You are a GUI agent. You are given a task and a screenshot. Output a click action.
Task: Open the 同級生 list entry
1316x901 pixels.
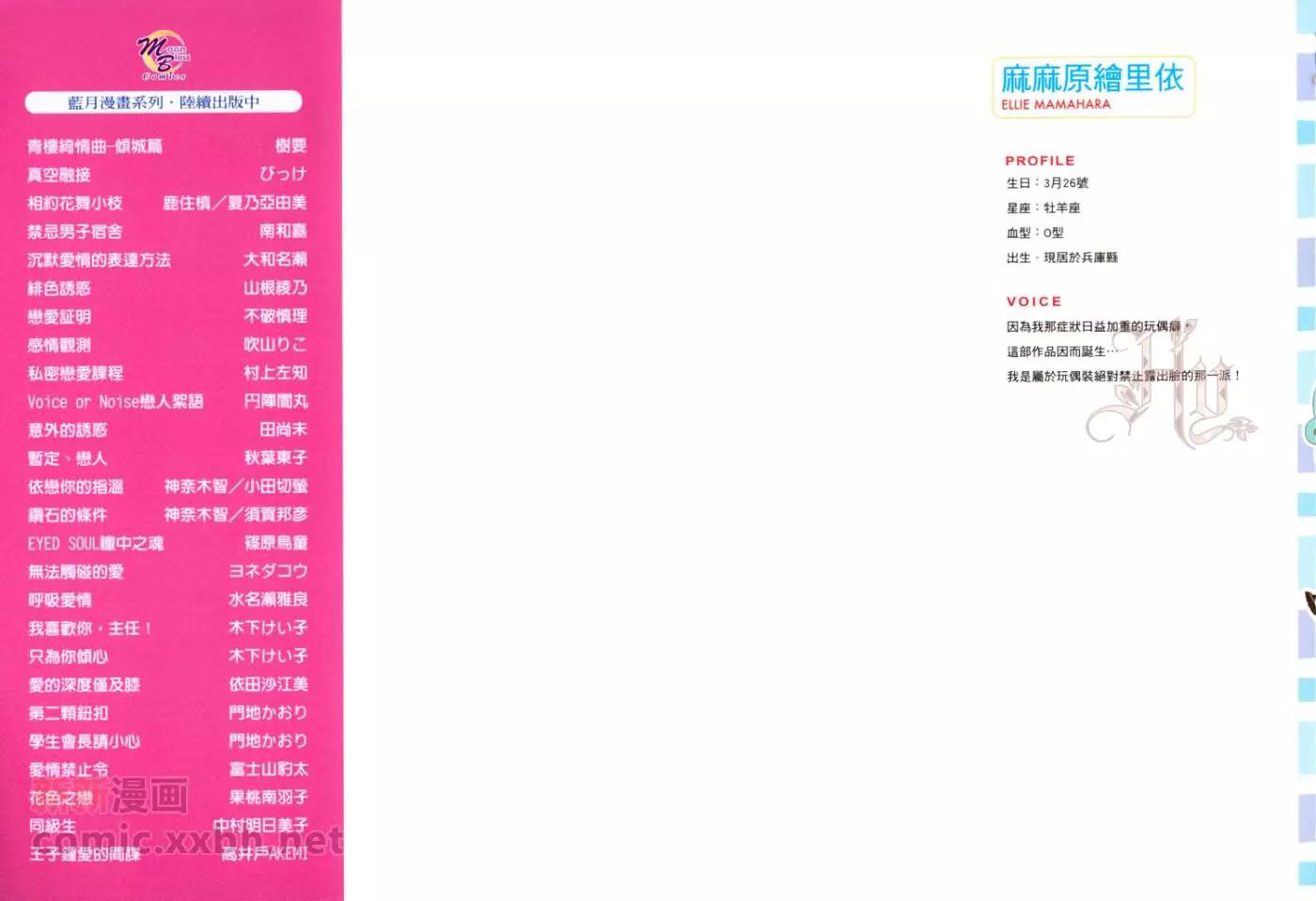pyautogui.click(x=52, y=826)
